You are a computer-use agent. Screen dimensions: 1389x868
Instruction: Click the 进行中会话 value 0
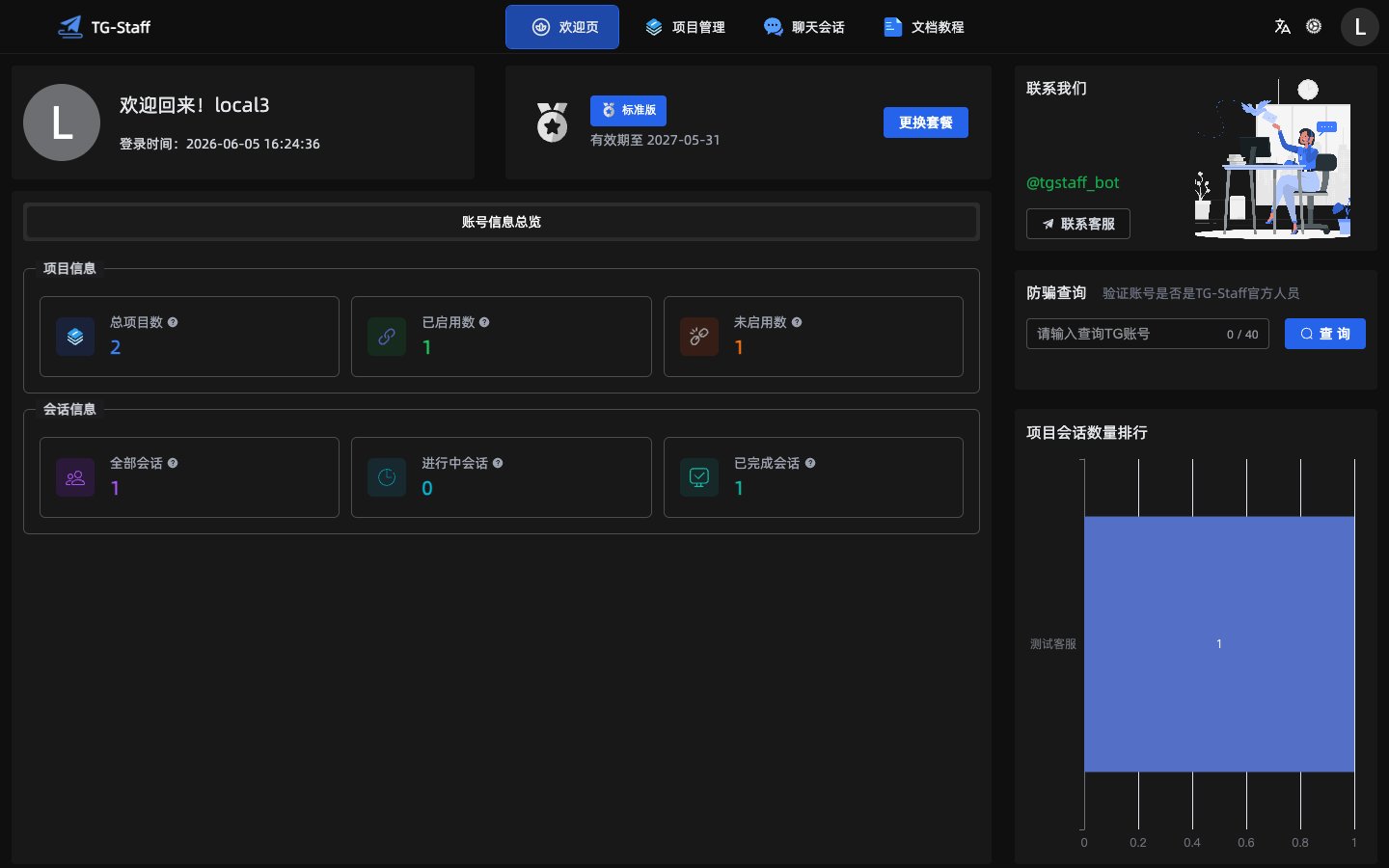427,488
